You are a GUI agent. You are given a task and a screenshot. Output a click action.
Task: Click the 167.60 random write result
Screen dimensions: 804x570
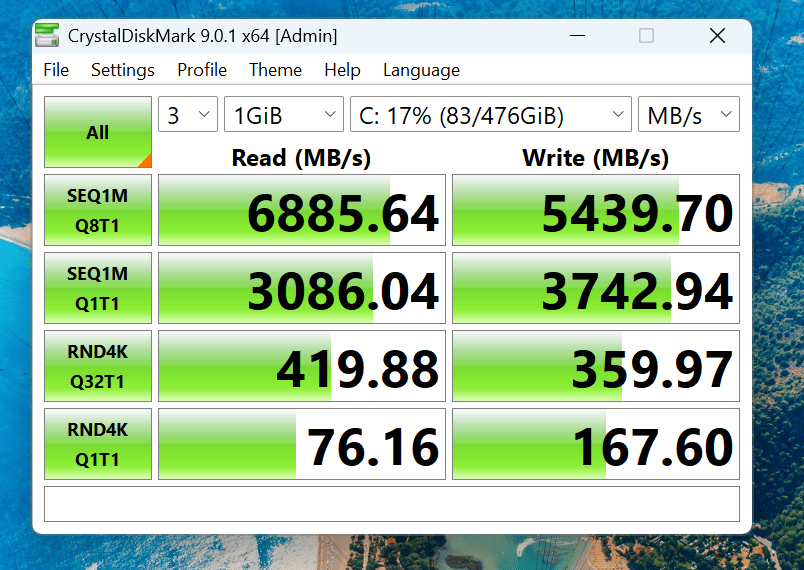point(596,444)
